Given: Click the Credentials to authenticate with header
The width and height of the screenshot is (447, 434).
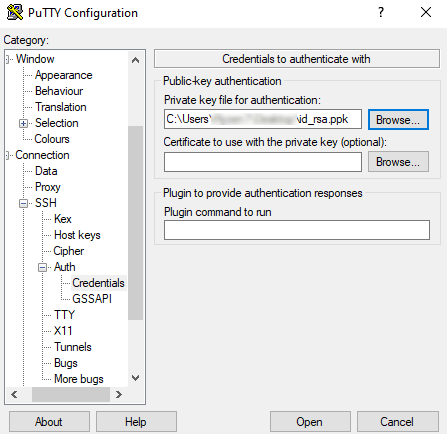Looking at the screenshot, I should [x=297, y=59].
